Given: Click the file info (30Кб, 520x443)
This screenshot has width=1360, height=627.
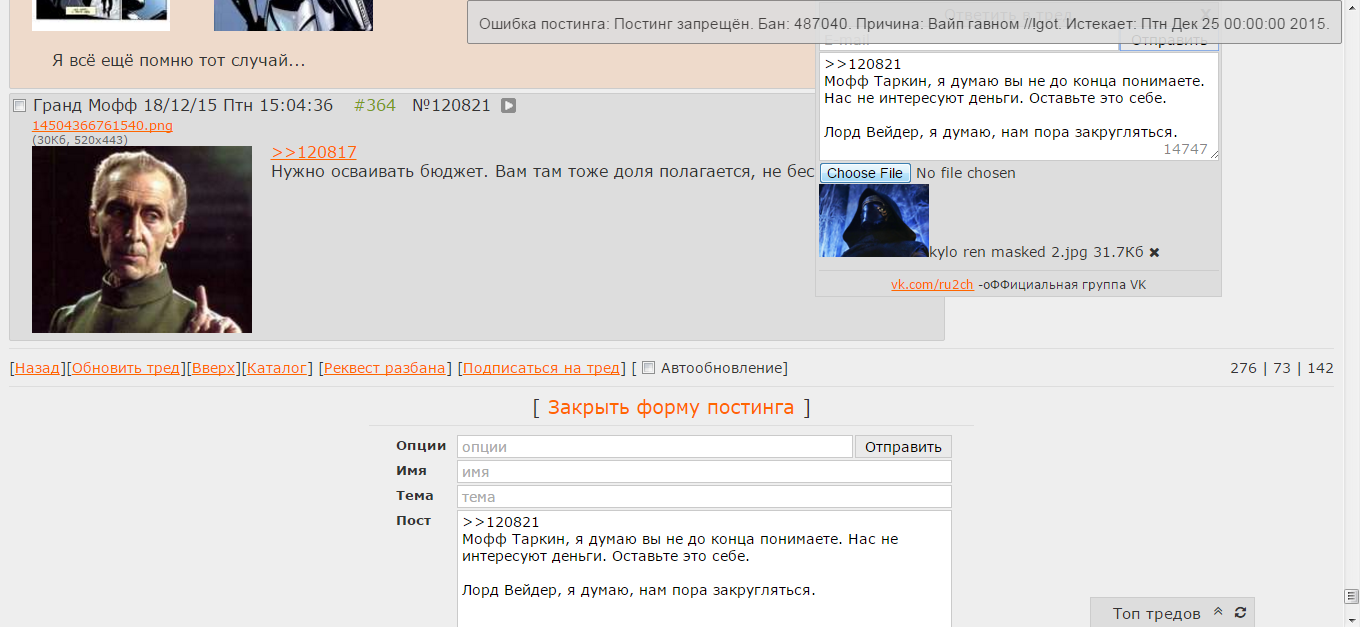Looking at the screenshot, I should coord(80,140).
